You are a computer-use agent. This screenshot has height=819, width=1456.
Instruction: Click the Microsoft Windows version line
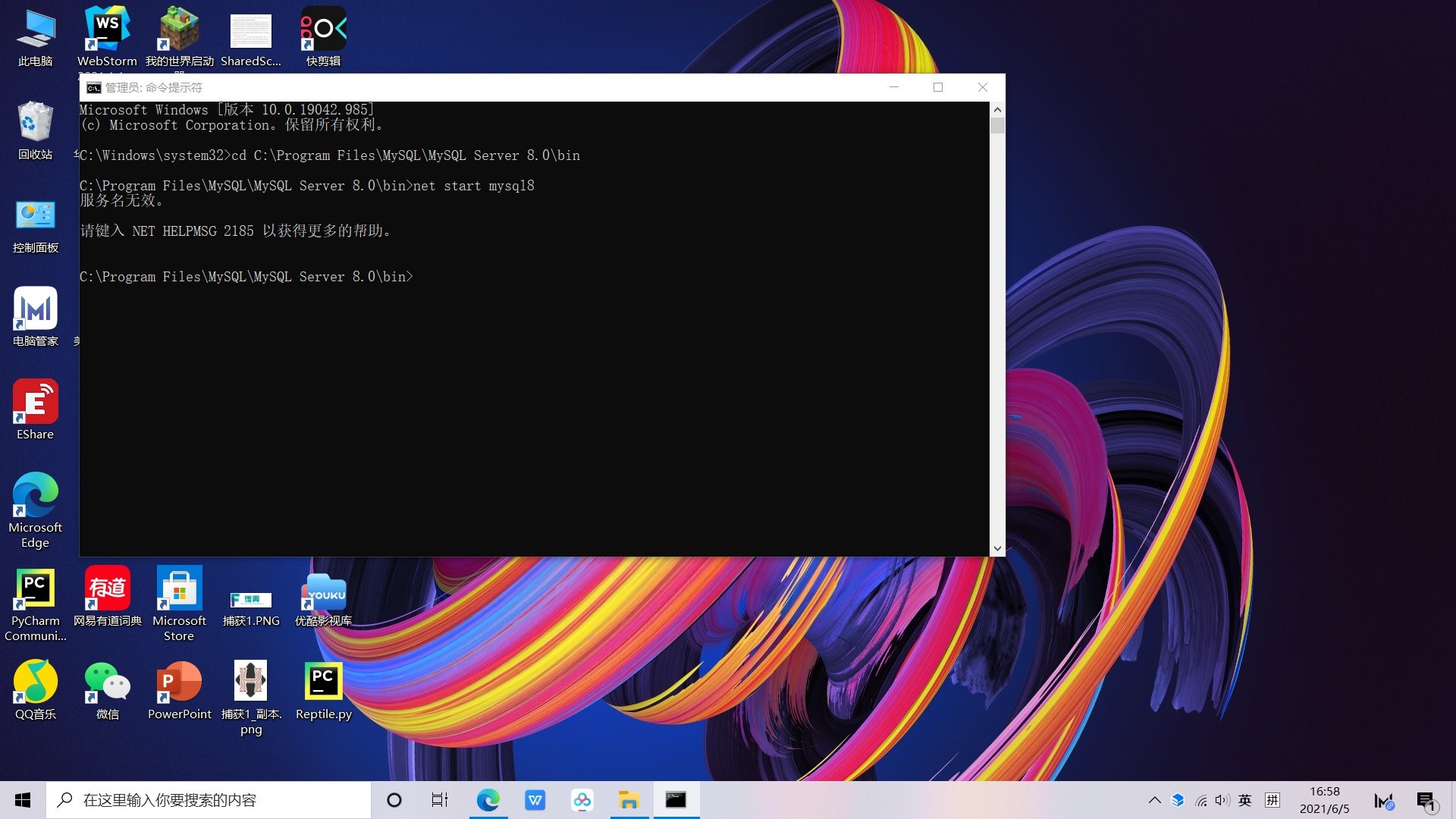click(x=227, y=110)
